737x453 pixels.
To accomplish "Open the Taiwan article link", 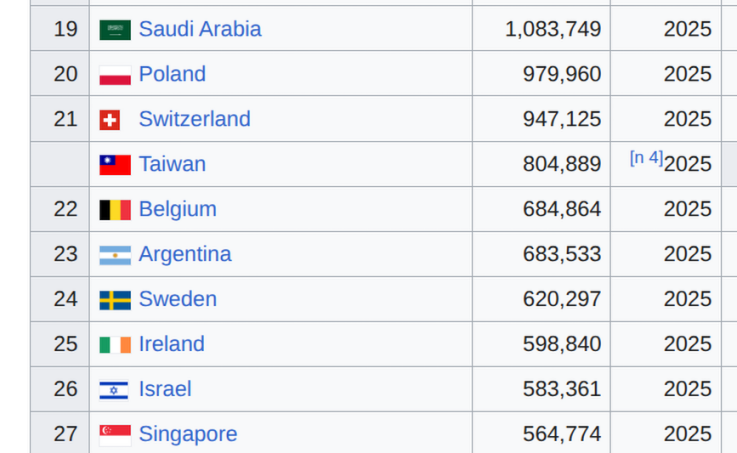I will click(172, 164).
